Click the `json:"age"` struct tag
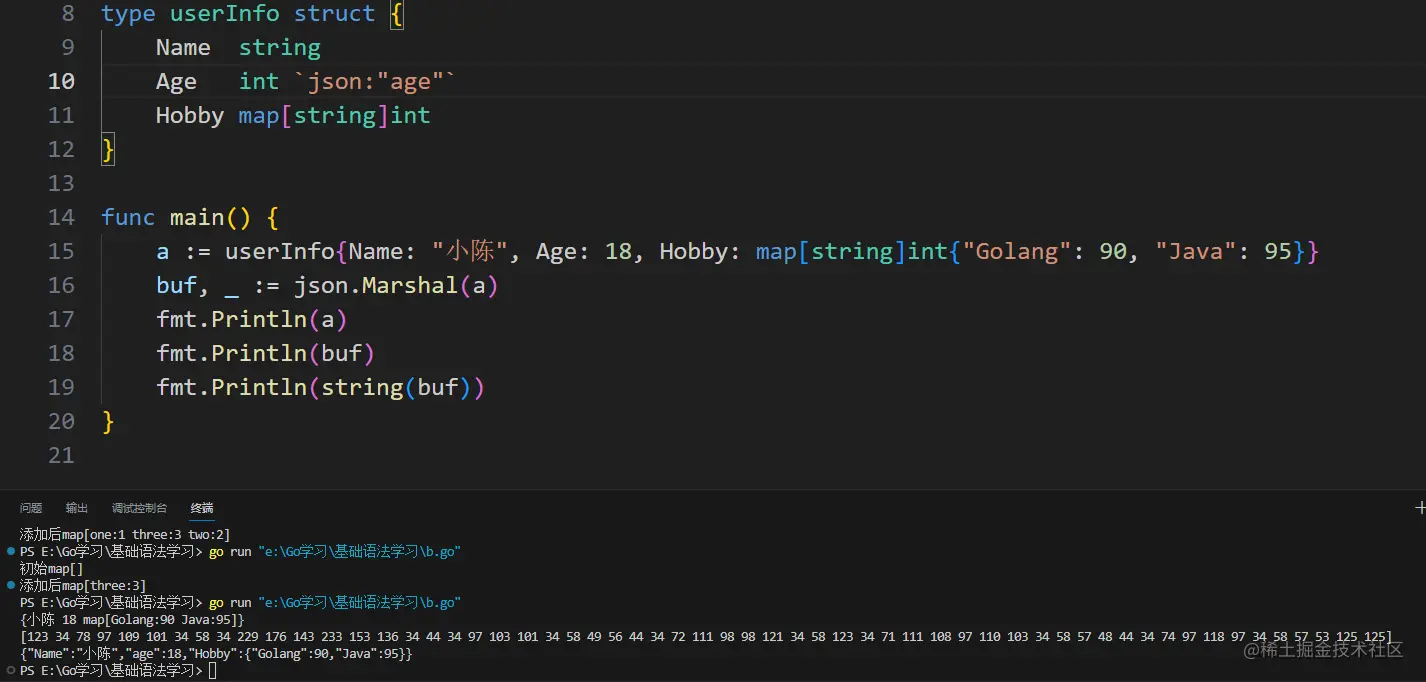The width and height of the screenshot is (1426, 682). coord(375,82)
